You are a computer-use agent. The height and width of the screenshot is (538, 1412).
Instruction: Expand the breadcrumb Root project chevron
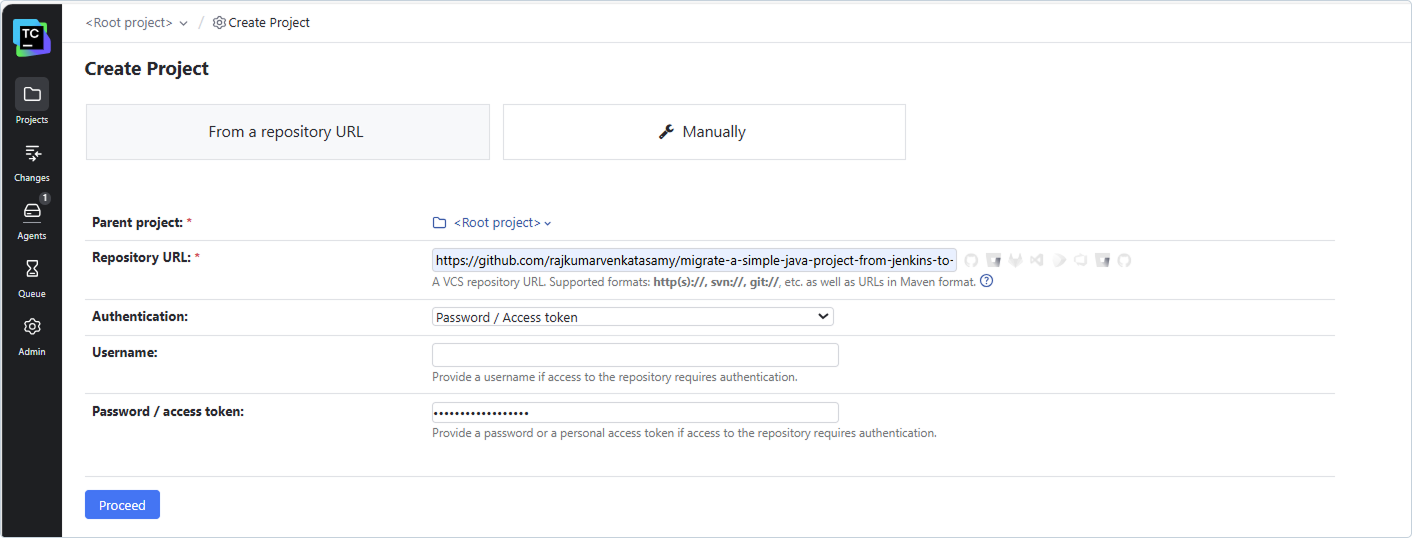(x=183, y=23)
